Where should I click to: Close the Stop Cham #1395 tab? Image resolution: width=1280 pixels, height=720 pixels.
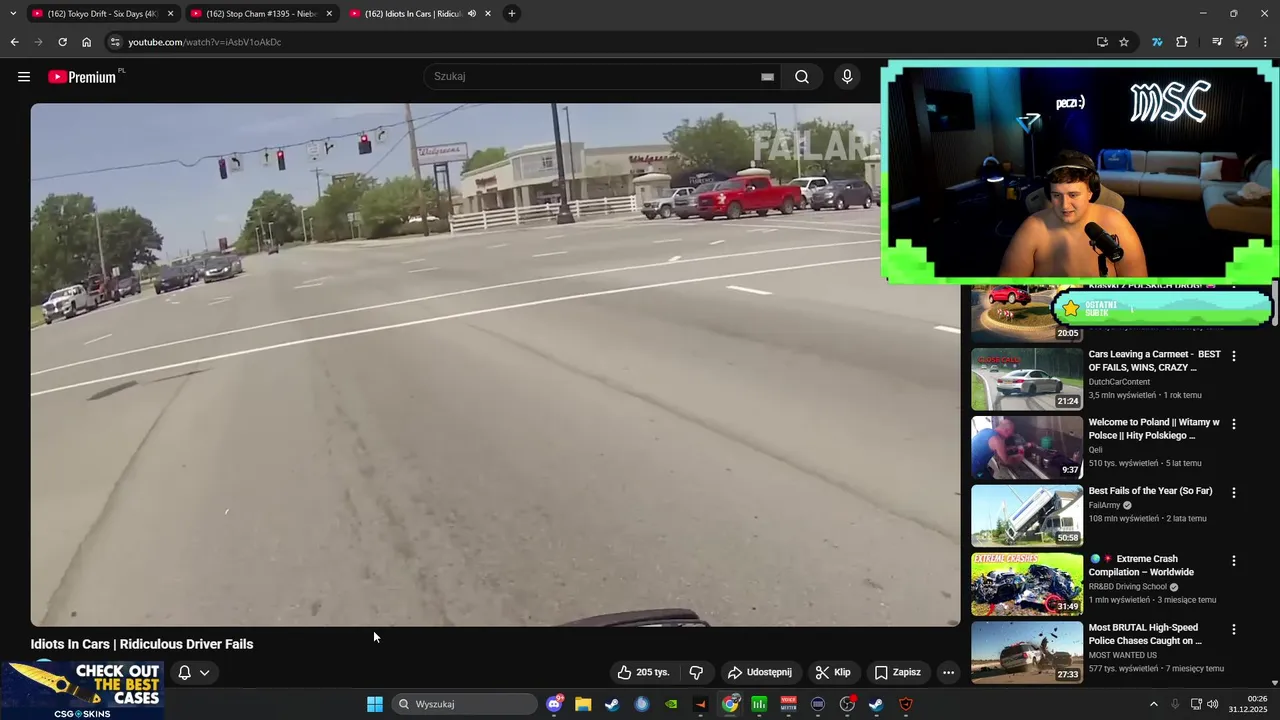(x=329, y=14)
